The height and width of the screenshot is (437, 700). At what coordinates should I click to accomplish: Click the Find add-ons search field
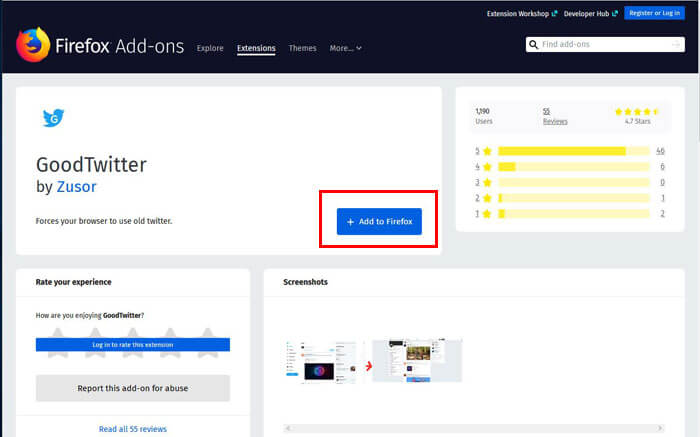[605, 44]
